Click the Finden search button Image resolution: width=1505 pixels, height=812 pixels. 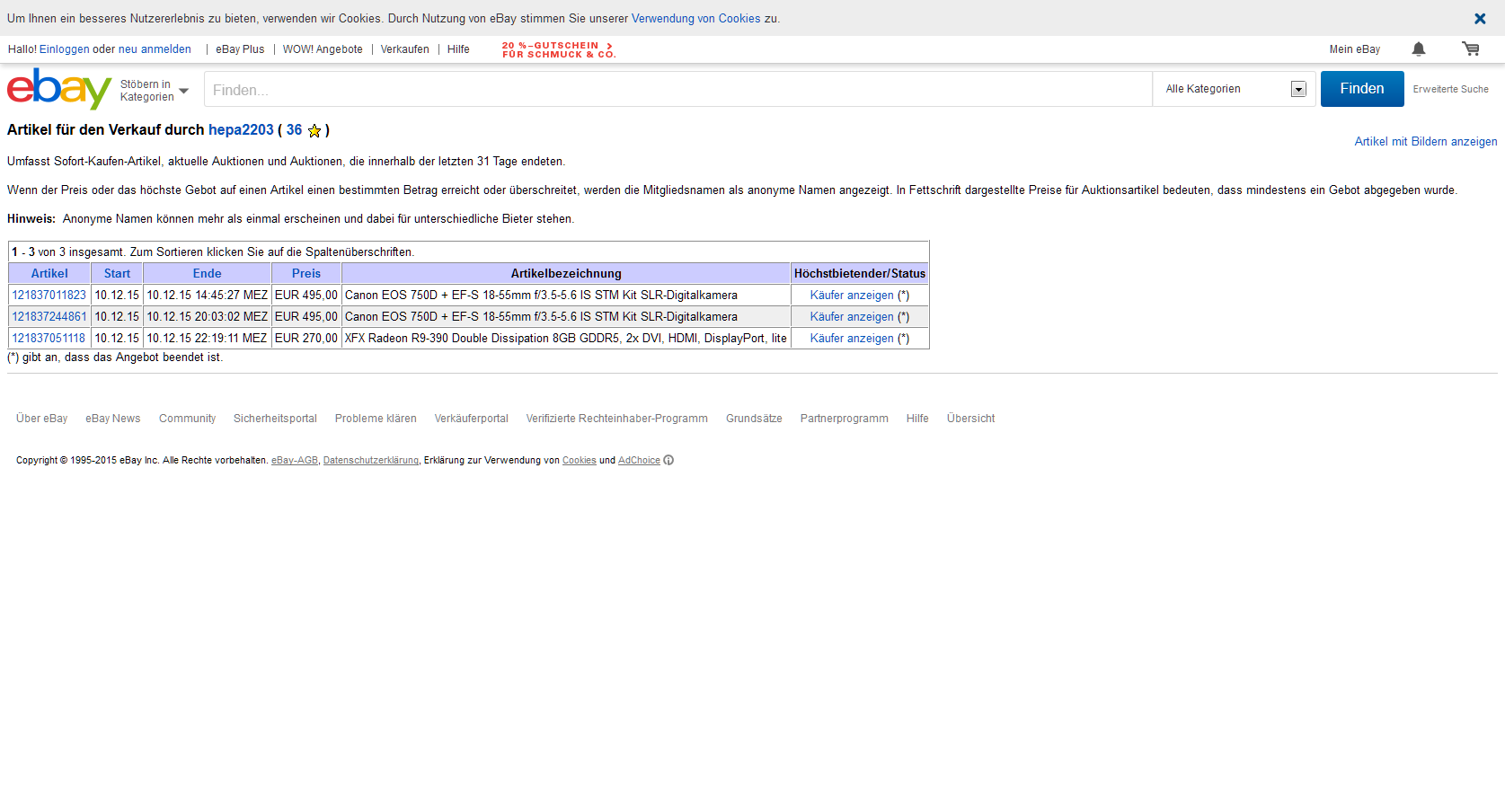(x=1362, y=89)
